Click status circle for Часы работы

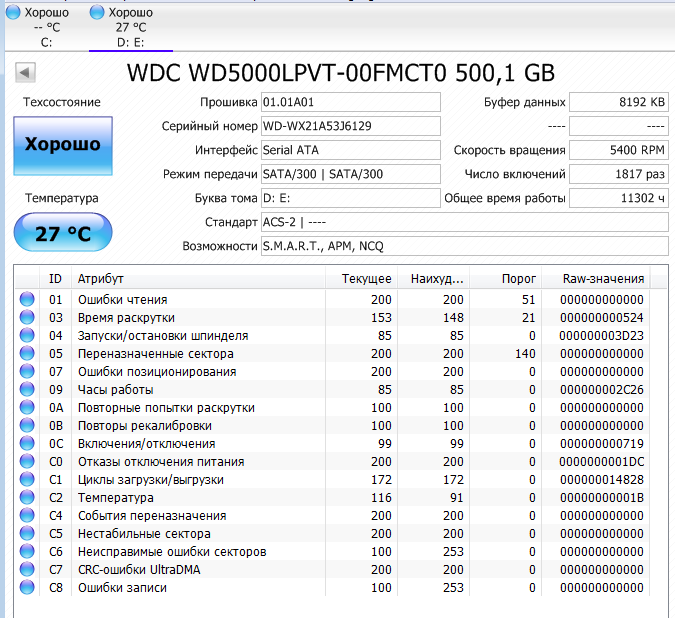tap(27, 389)
